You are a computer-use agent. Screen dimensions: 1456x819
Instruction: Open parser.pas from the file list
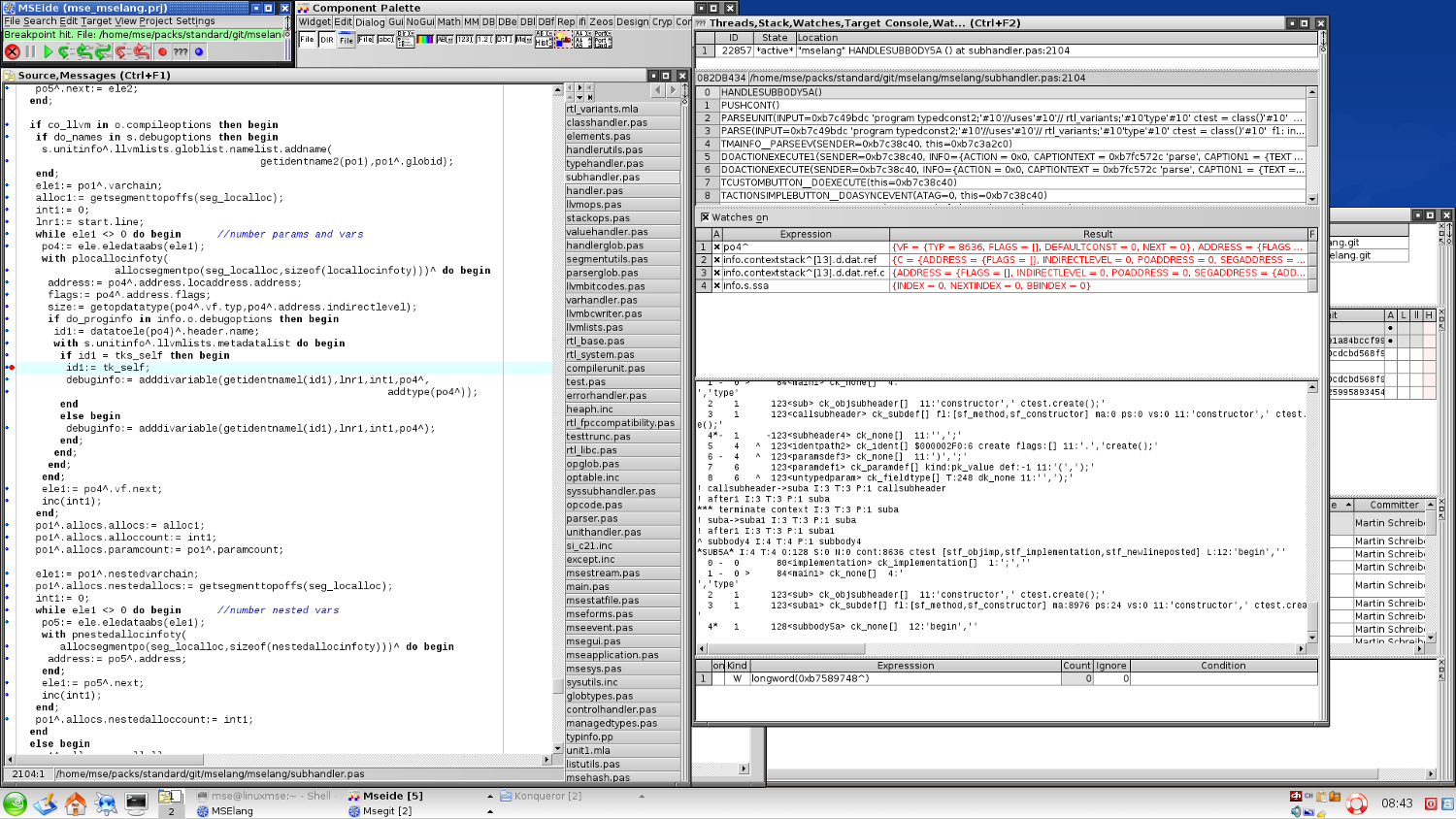(592, 518)
